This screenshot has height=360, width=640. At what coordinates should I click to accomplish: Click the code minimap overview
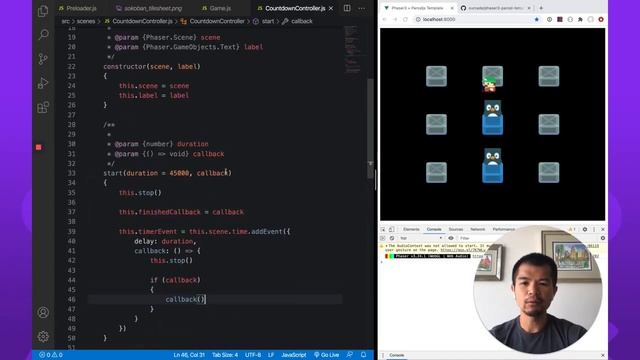tap(353, 51)
